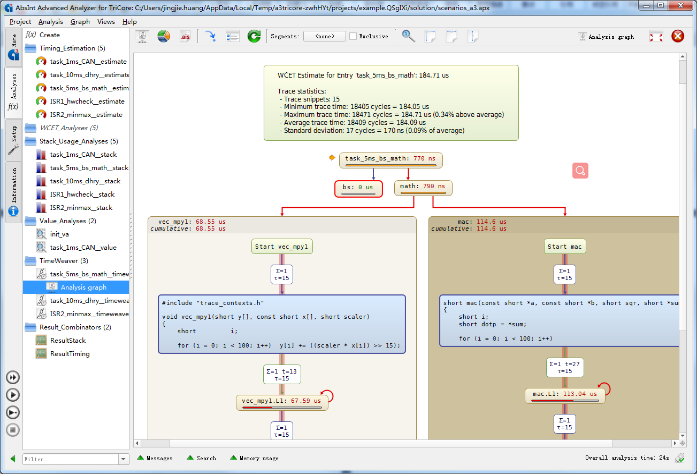Expand the Messages panel

pyautogui.click(x=154, y=458)
